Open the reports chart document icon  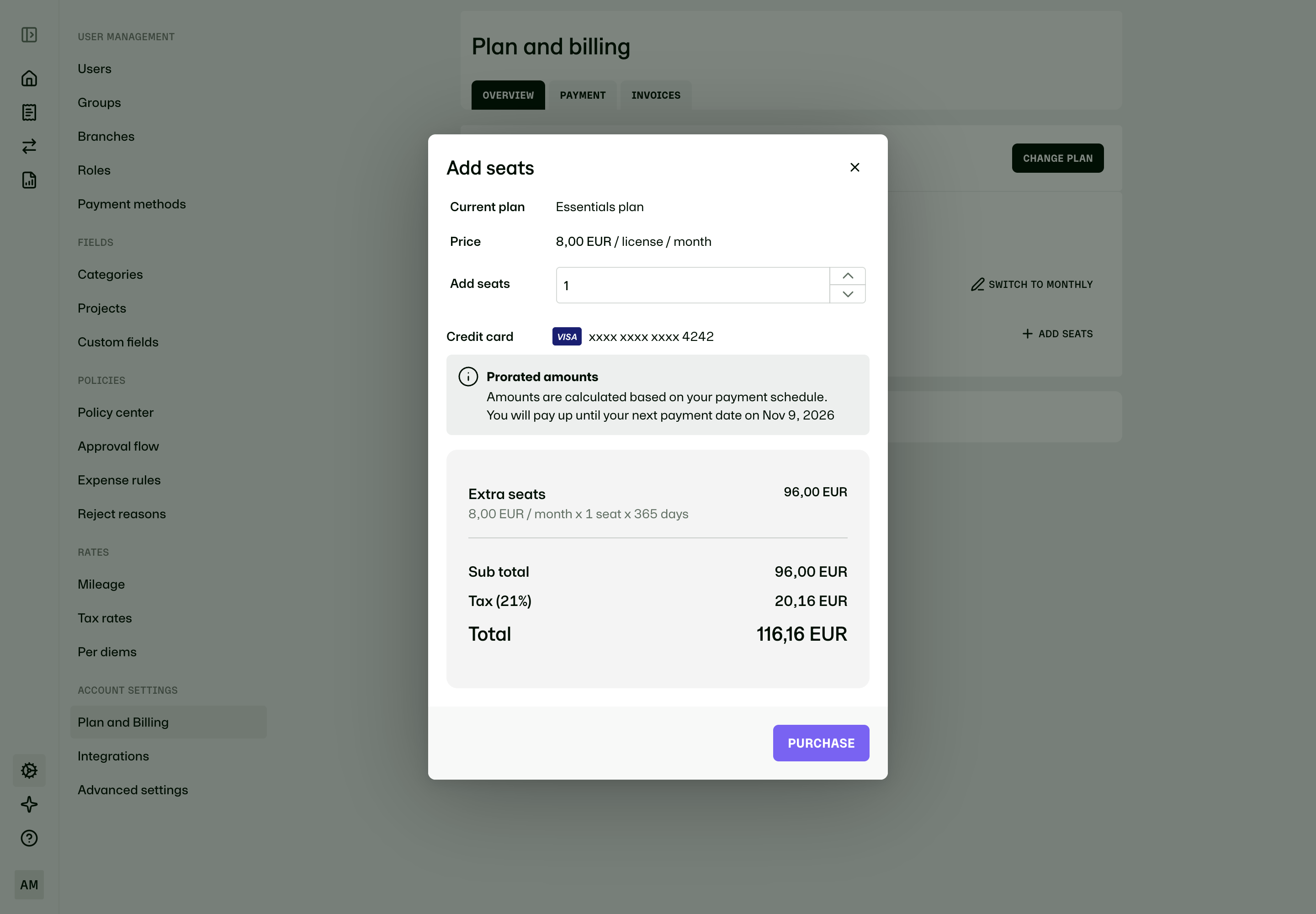tap(29, 181)
